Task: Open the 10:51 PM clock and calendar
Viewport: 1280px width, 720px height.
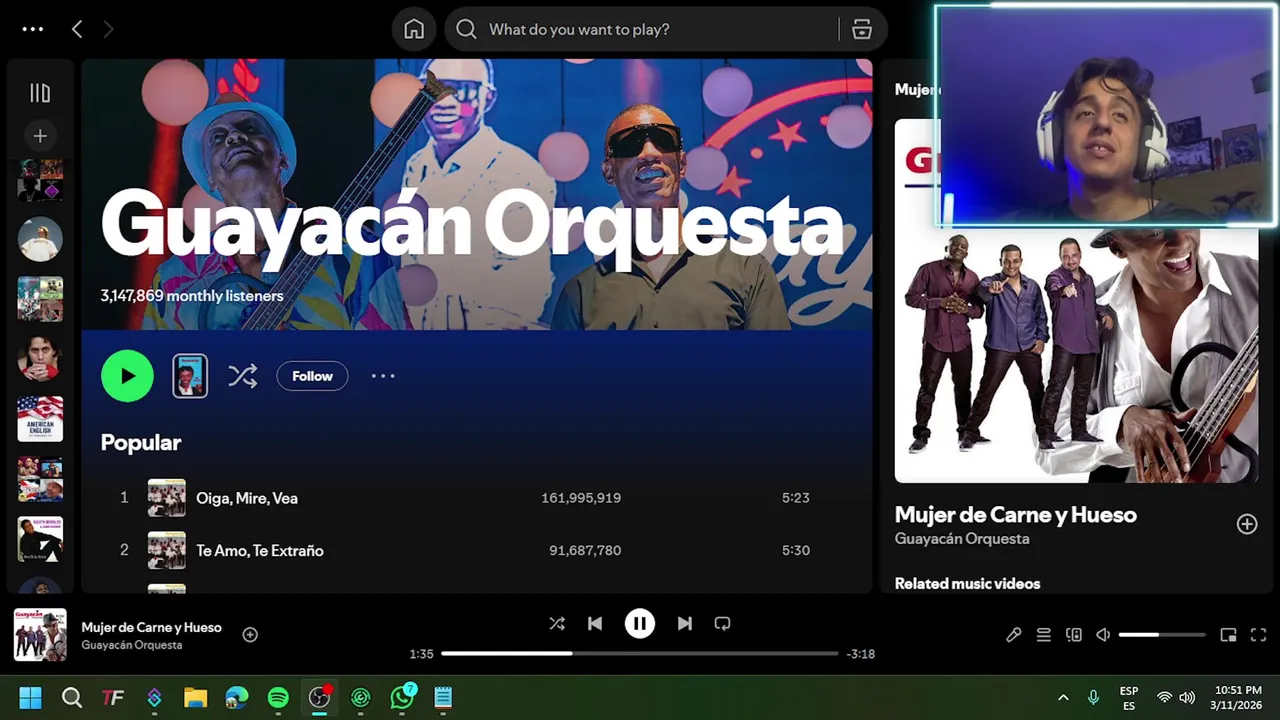Action: [x=1238, y=697]
